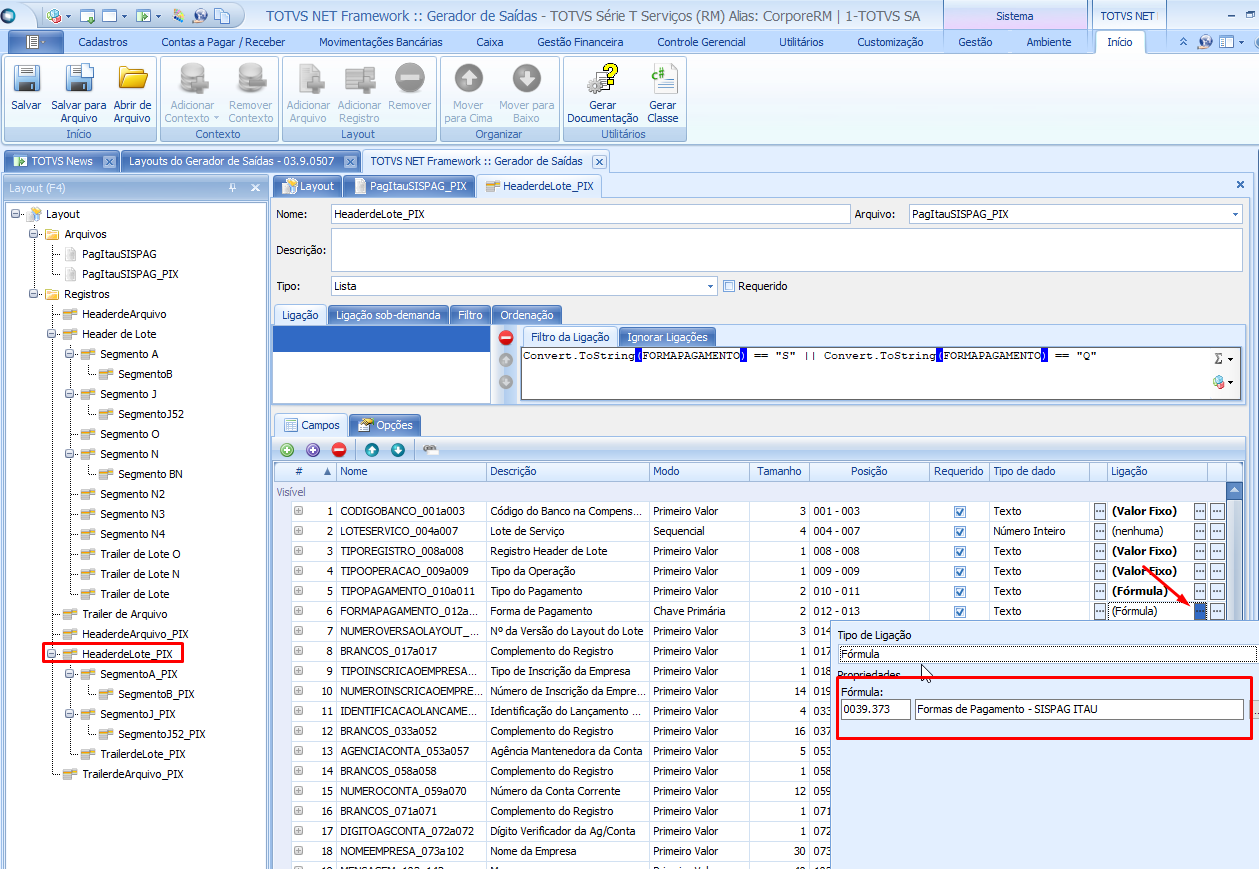Open the sigma formula menu icon
Image resolution: width=1259 pixels, height=869 pixels.
[1222, 359]
